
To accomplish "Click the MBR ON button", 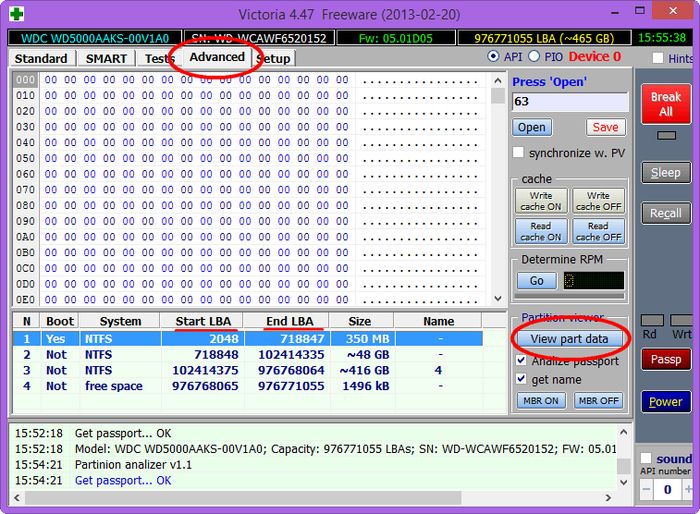I will pyautogui.click(x=541, y=400).
